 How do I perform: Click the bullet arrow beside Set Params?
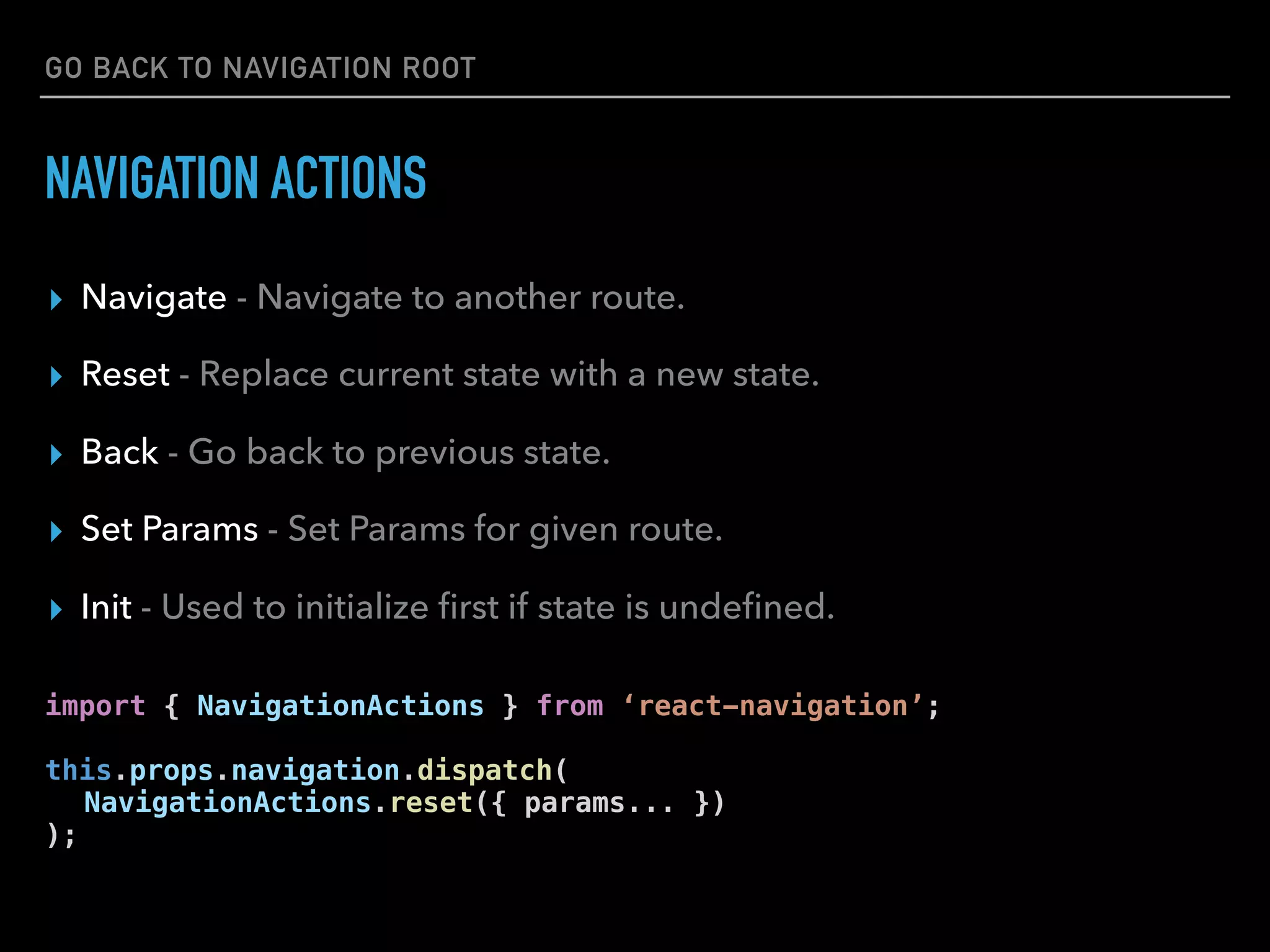click(x=56, y=531)
